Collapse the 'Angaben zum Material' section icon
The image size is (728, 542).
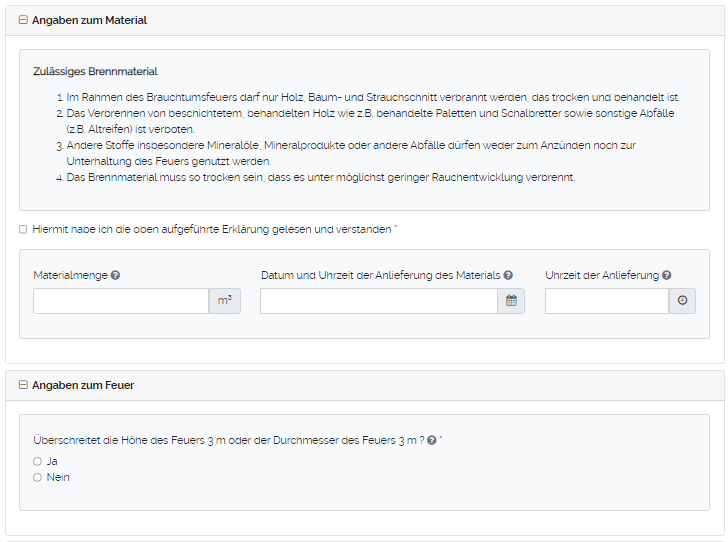23,21
